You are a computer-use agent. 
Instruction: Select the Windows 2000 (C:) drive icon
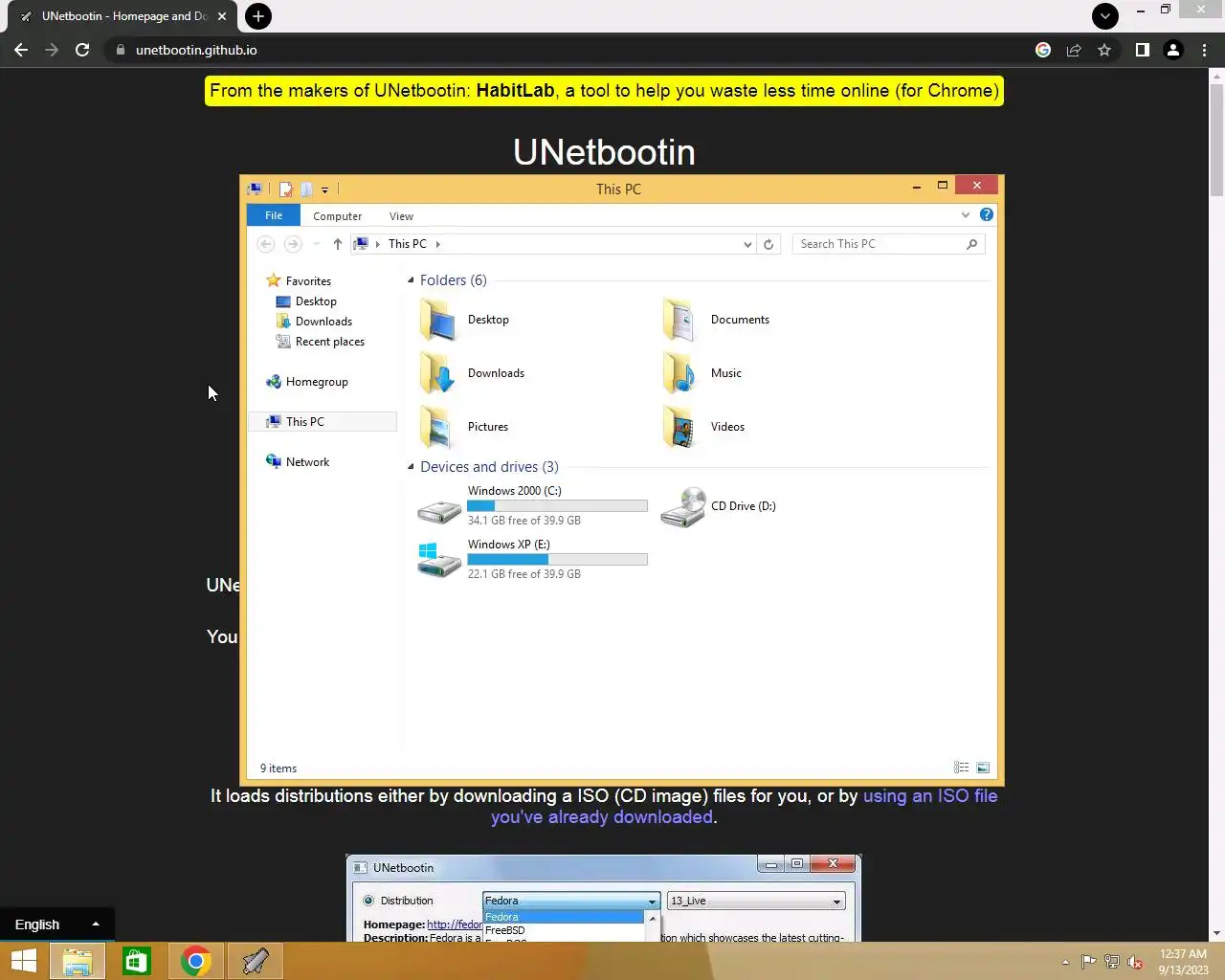439,512
